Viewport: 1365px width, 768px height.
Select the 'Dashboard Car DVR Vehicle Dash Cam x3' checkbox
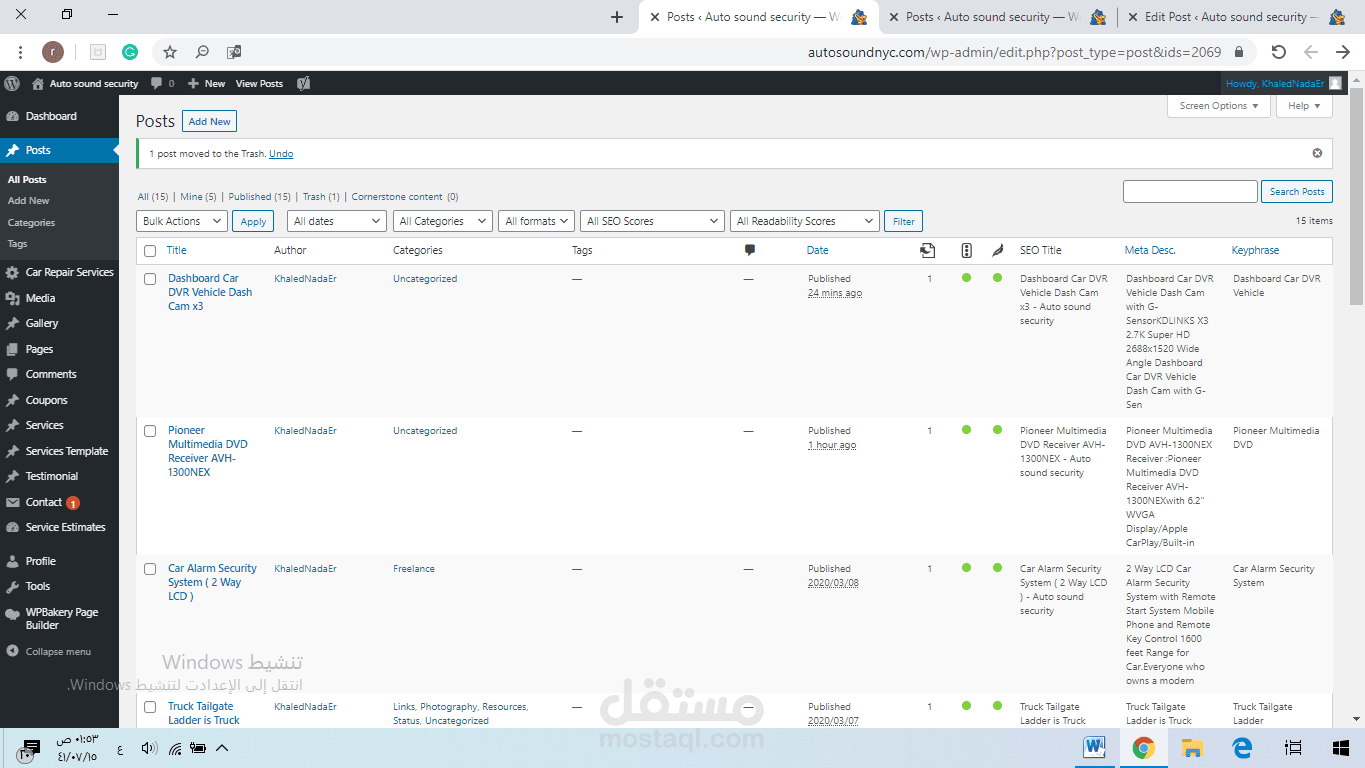click(150, 279)
